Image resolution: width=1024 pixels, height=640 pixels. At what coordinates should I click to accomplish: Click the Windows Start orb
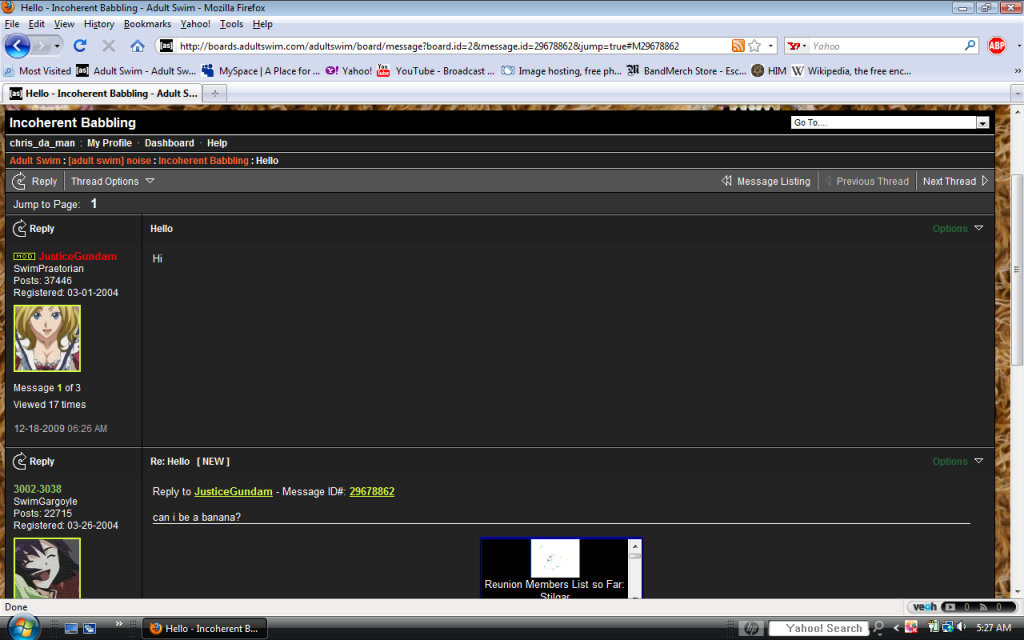(x=23, y=628)
